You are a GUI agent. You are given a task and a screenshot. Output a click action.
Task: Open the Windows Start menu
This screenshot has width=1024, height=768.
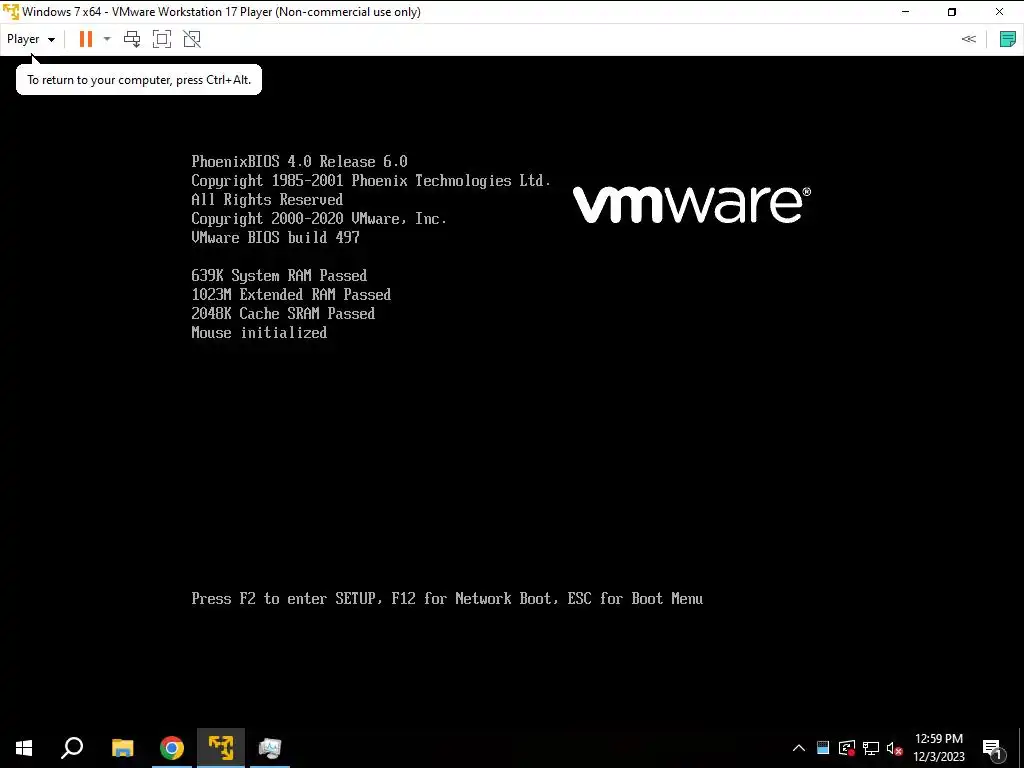[24, 748]
